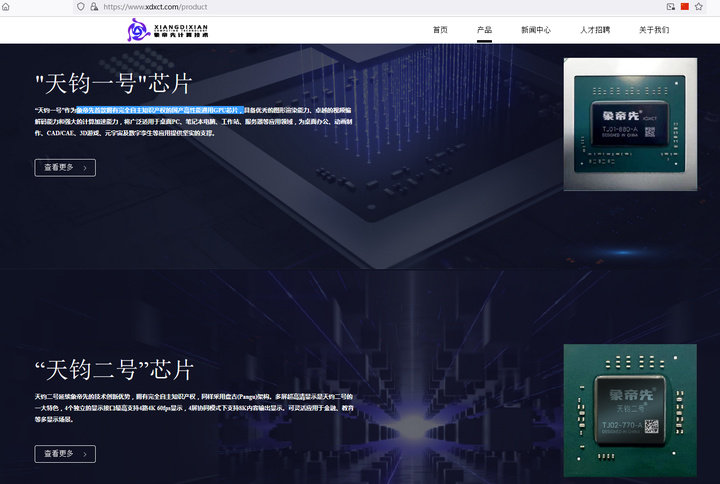This screenshot has width=720, height=484.
Task: Click the browser home icon
Action: point(6,7)
